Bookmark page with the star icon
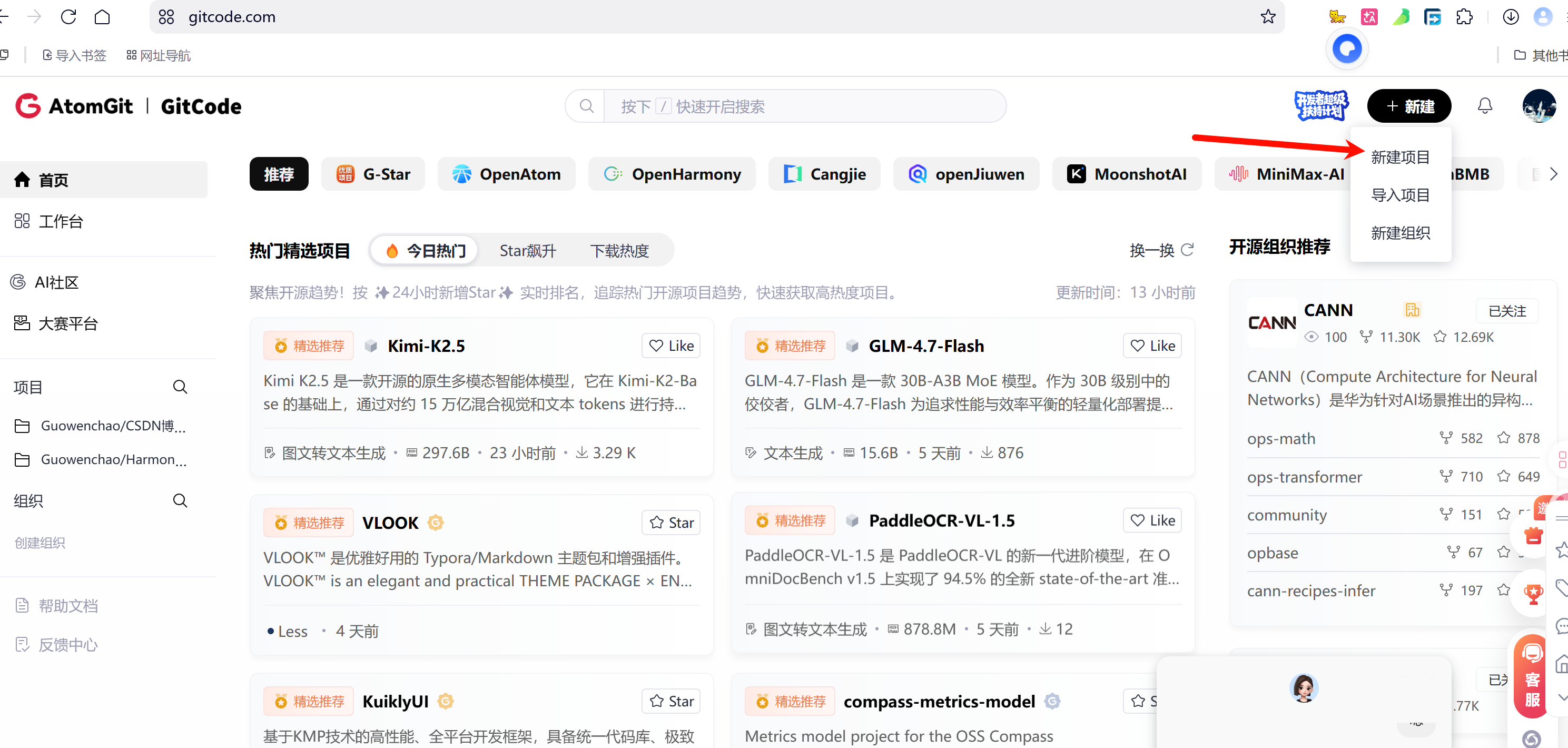 pos(1267,16)
